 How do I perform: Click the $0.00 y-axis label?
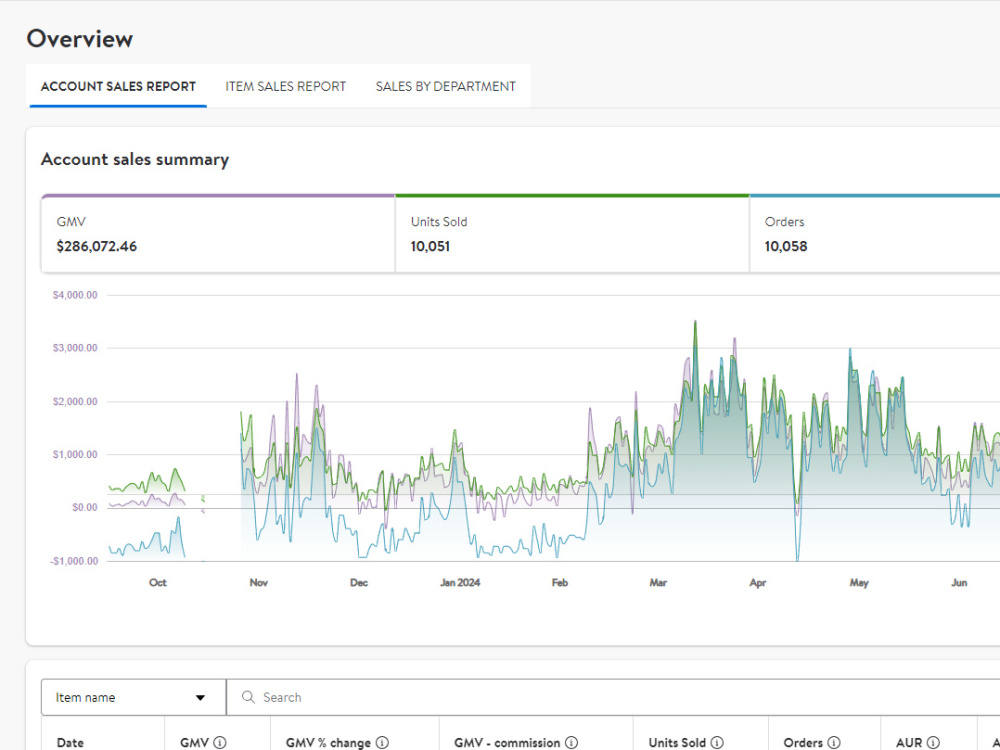pos(85,507)
